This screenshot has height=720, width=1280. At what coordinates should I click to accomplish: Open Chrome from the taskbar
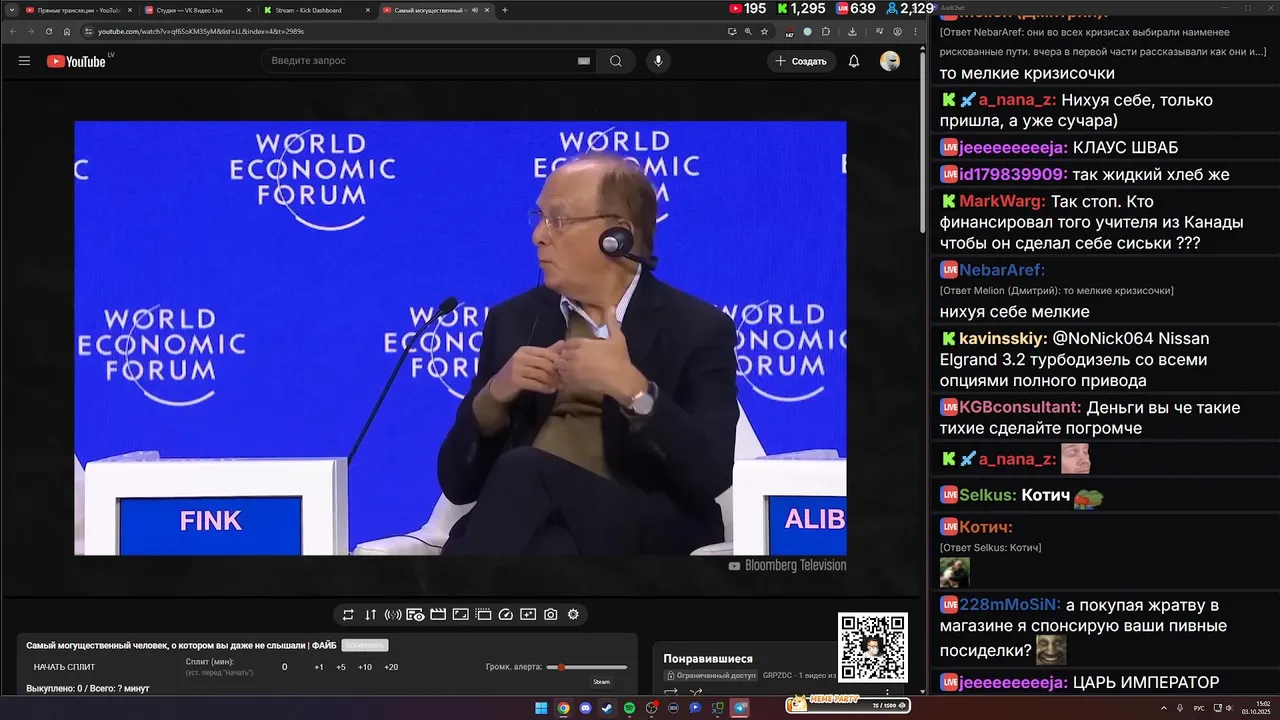(563, 708)
